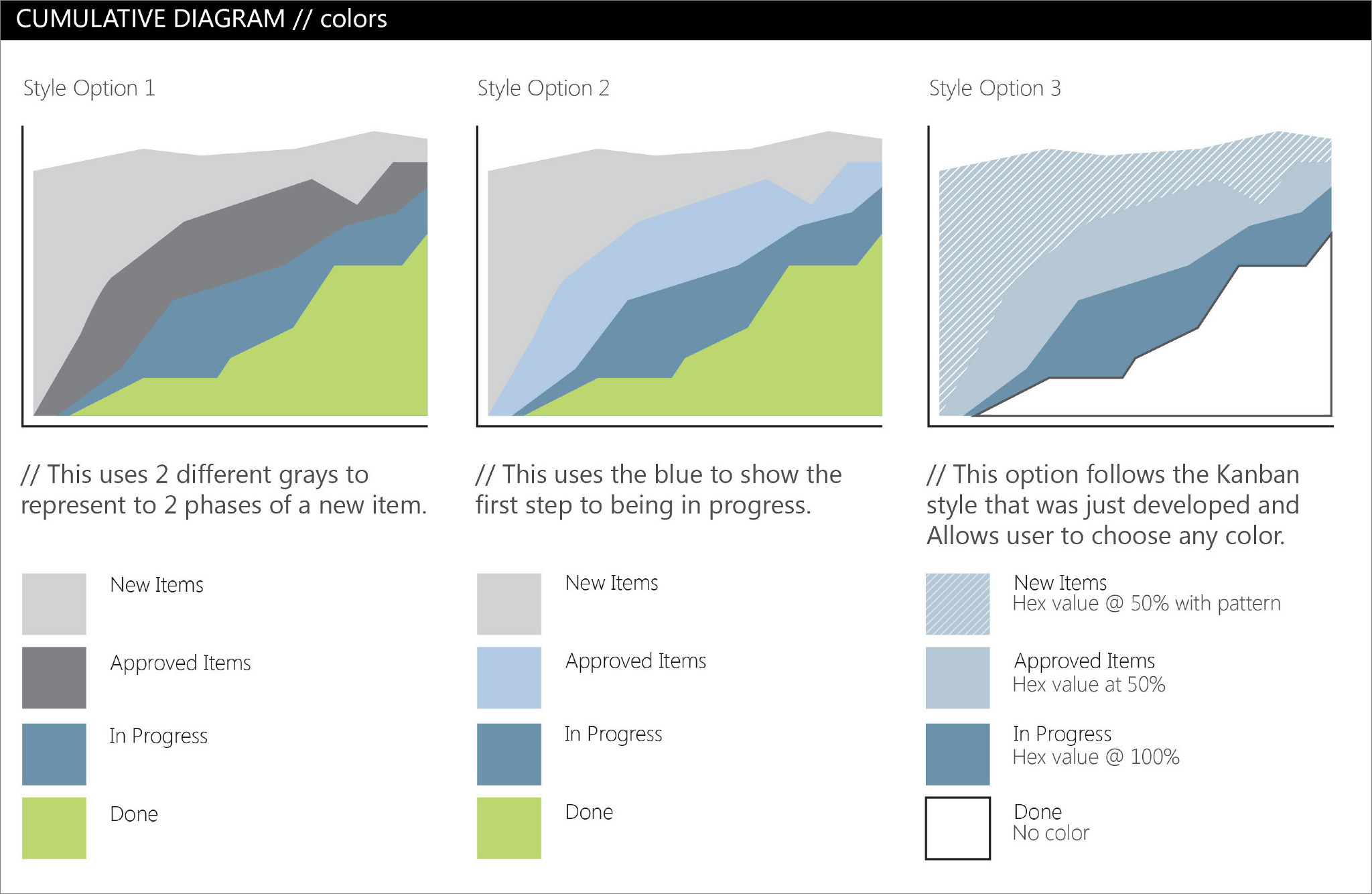Viewport: 1372px width, 894px height.
Task: Select the green Done swatch in Option 2
Action: (x=509, y=828)
